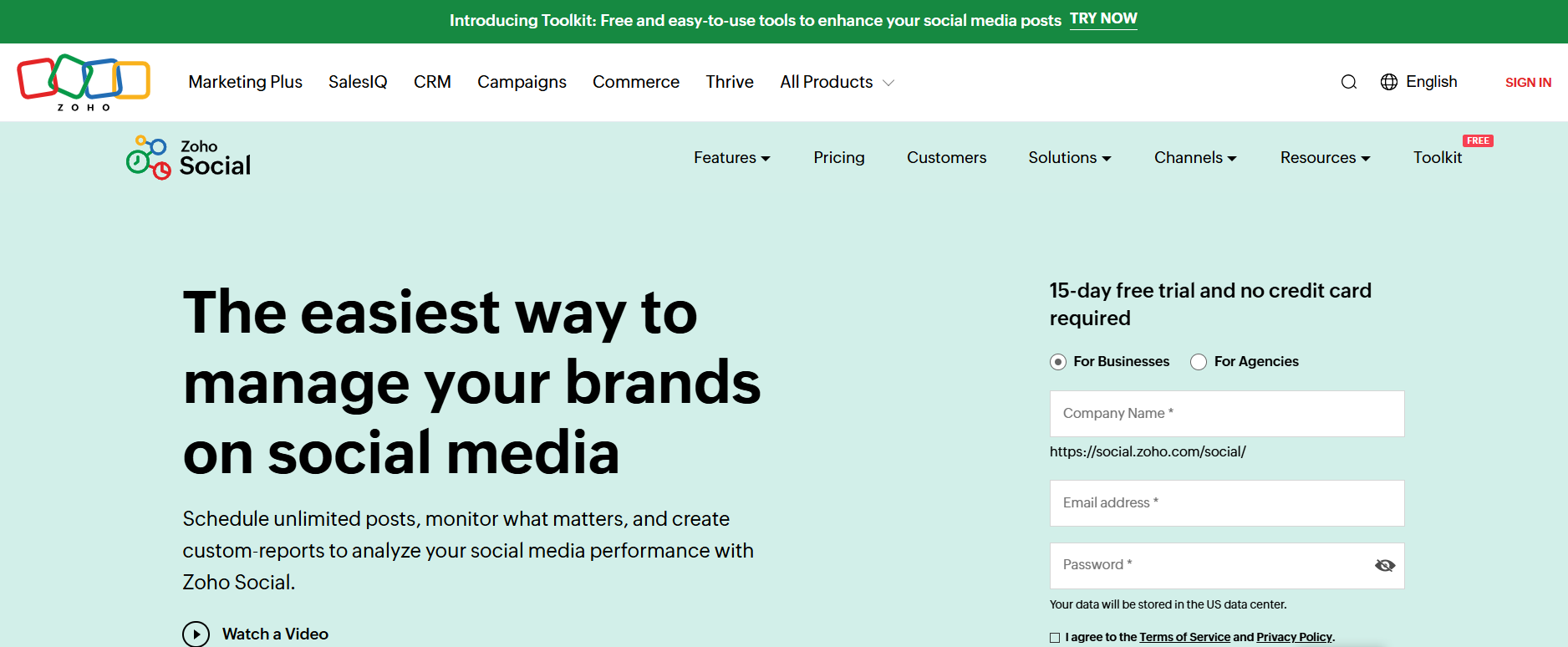Open Commerce in top nav
This screenshot has width=1568, height=647.
pyautogui.click(x=636, y=82)
